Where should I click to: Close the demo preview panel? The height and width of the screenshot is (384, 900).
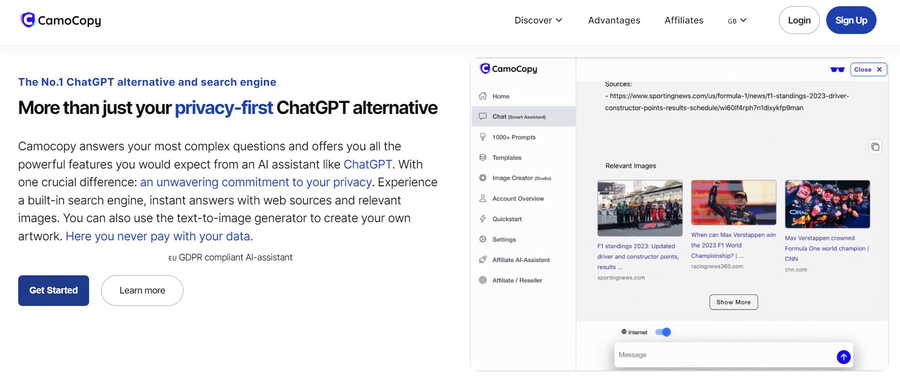868,69
